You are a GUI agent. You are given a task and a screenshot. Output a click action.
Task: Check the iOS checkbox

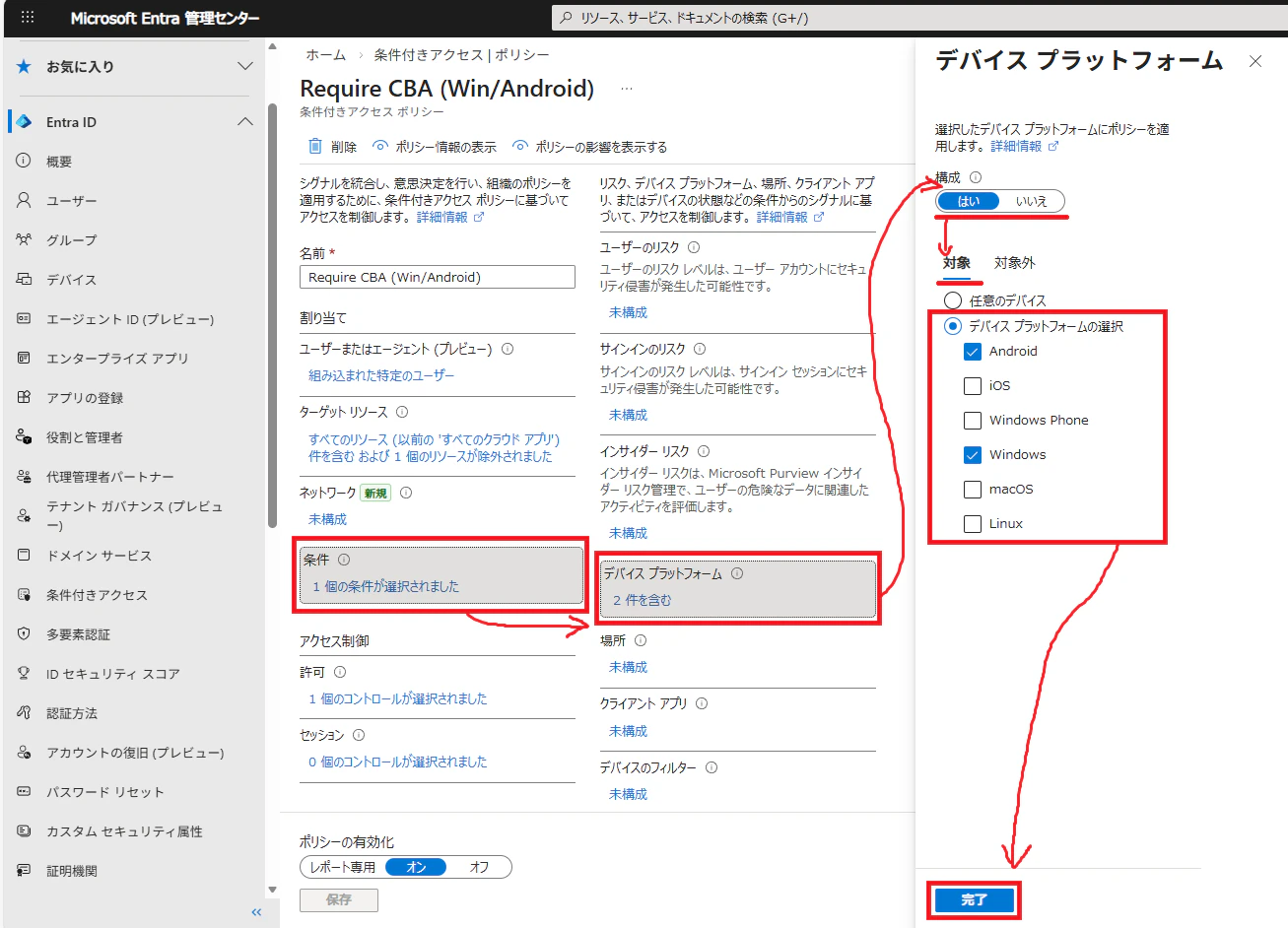pyautogui.click(x=973, y=386)
